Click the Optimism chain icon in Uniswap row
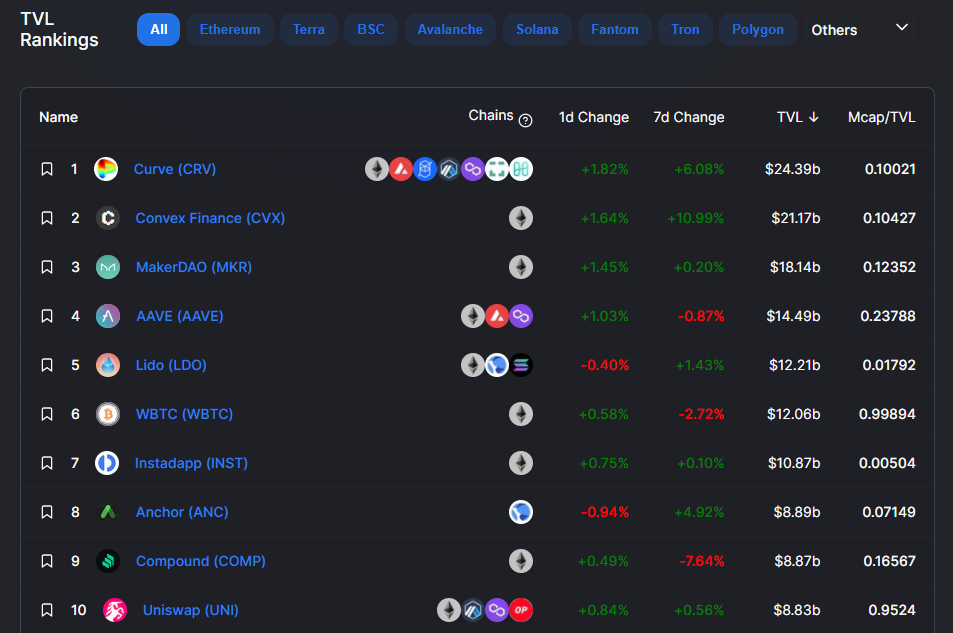Image resolution: width=953 pixels, height=633 pixels. [521, 610]
